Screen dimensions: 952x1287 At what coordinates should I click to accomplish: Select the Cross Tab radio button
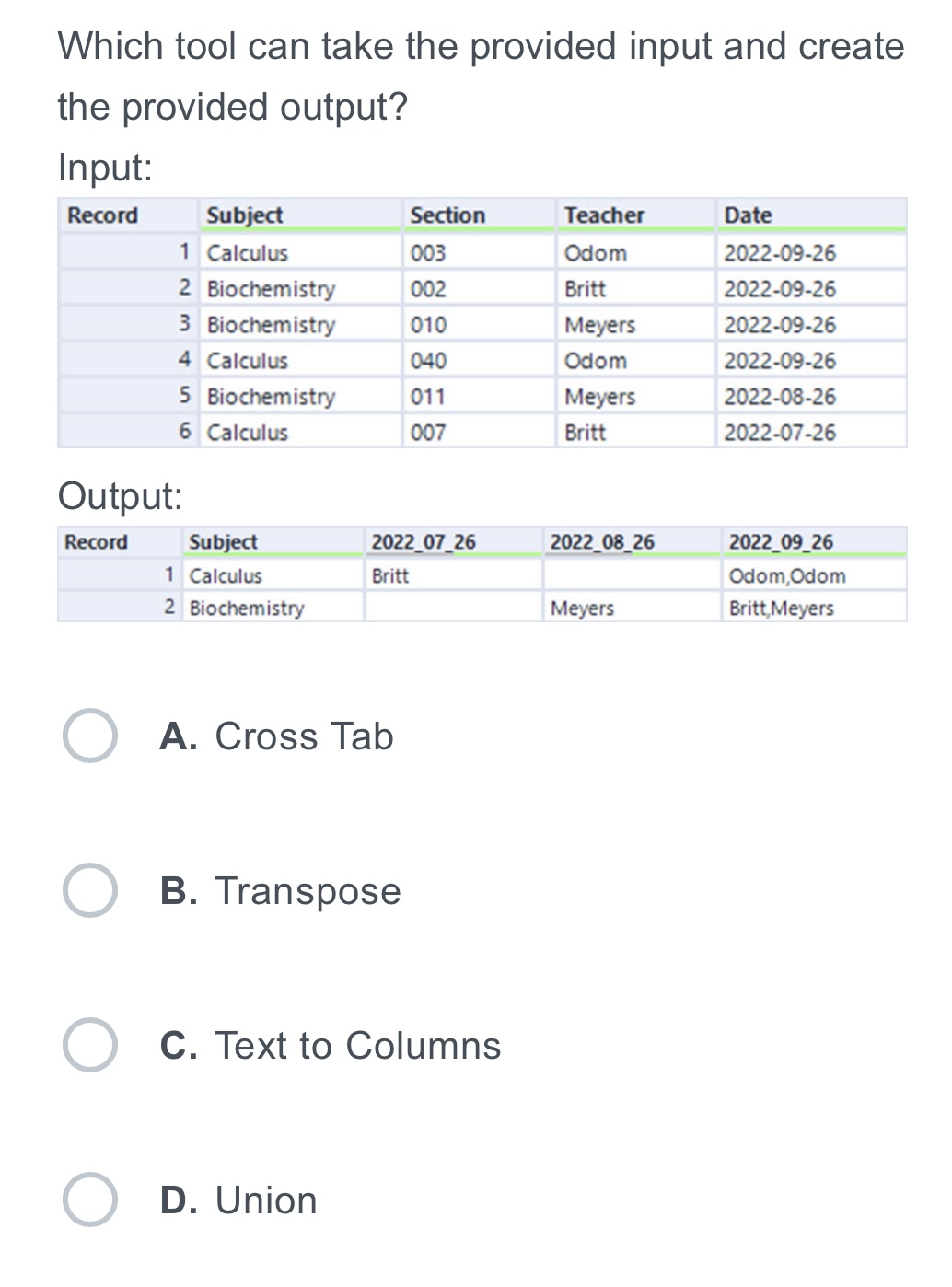(x=89, y=736)
